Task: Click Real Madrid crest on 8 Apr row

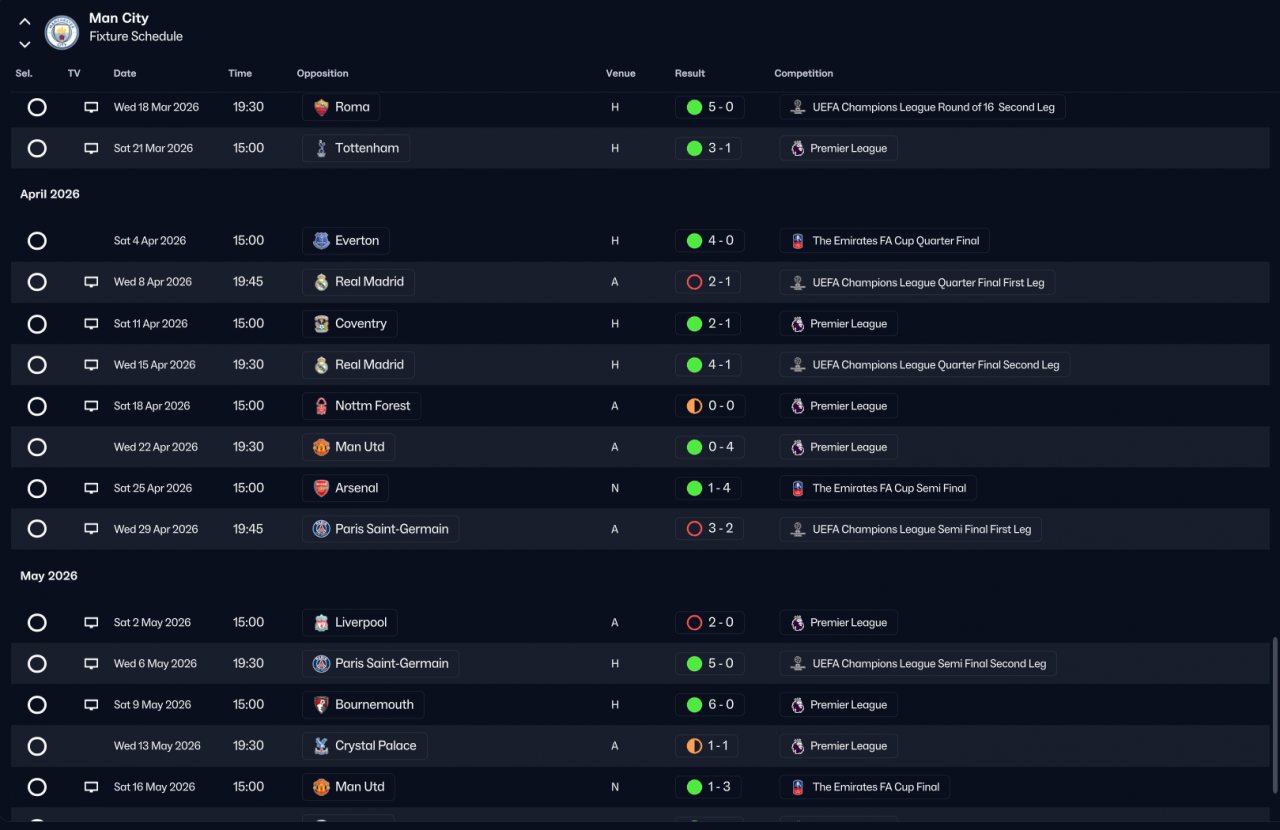Action: click(x=321, y=282)
